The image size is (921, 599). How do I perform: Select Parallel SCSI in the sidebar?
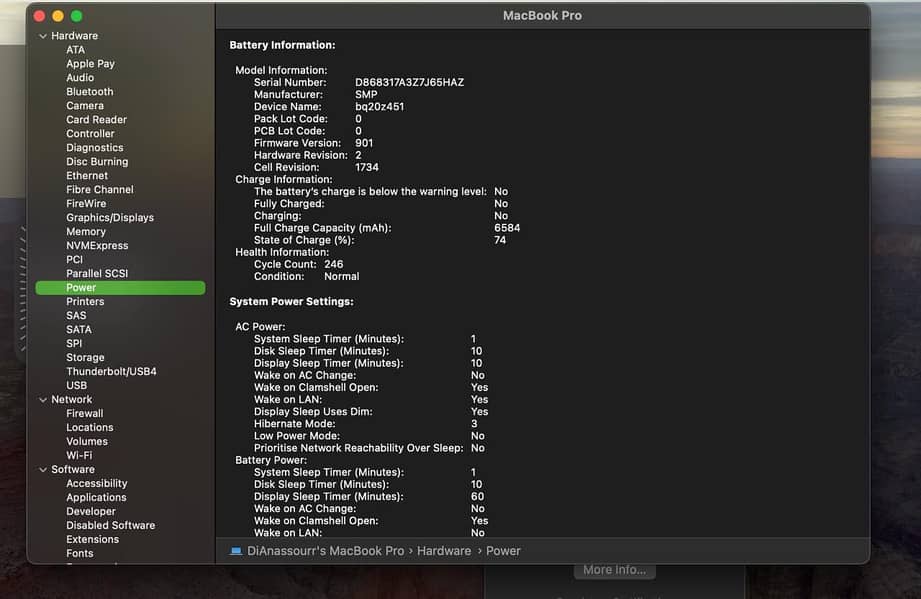pos(97,274)
